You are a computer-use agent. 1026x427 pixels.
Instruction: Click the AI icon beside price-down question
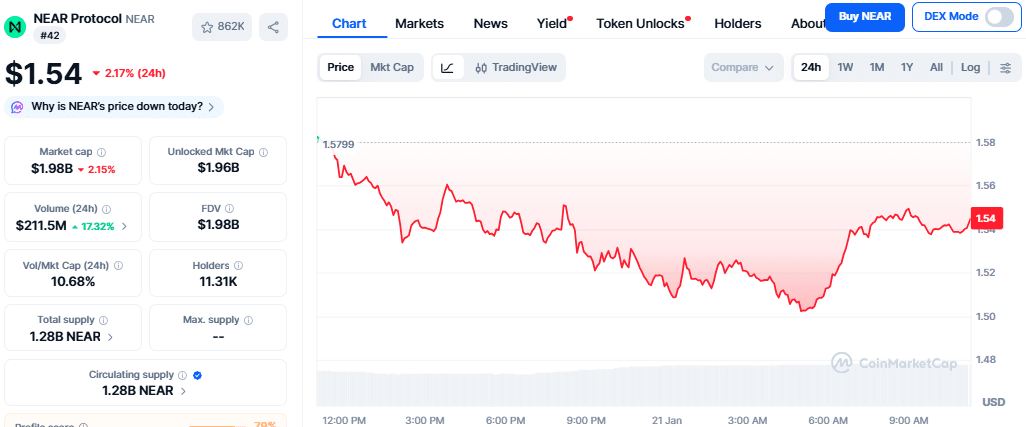pyautogui.click(x=18, y=107)
